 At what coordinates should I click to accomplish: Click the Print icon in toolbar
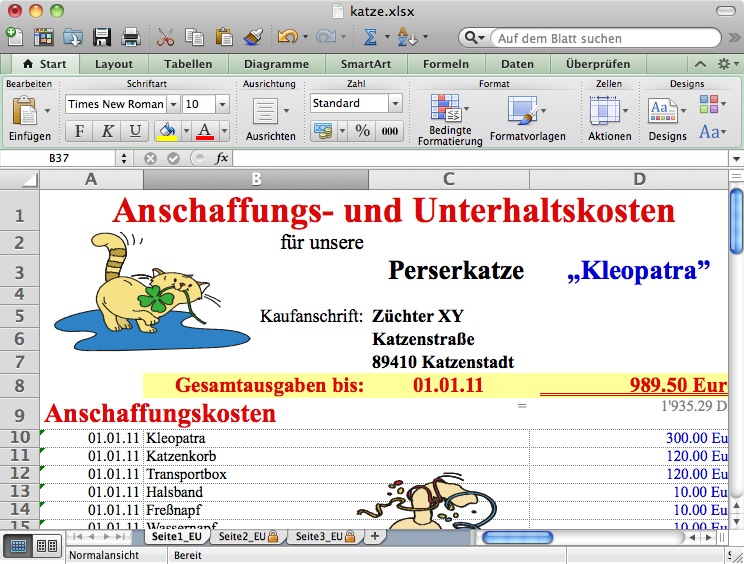pos(130,38)
